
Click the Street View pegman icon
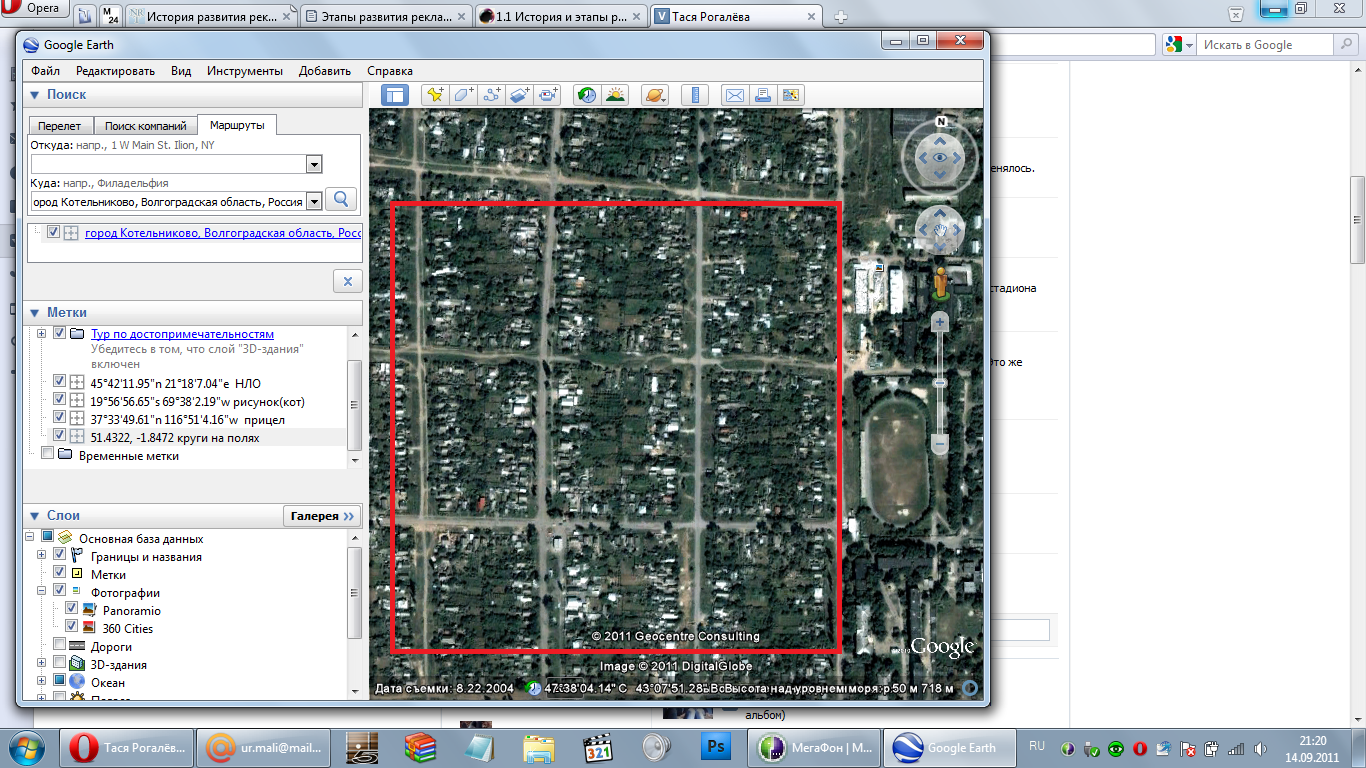(940, 283)
